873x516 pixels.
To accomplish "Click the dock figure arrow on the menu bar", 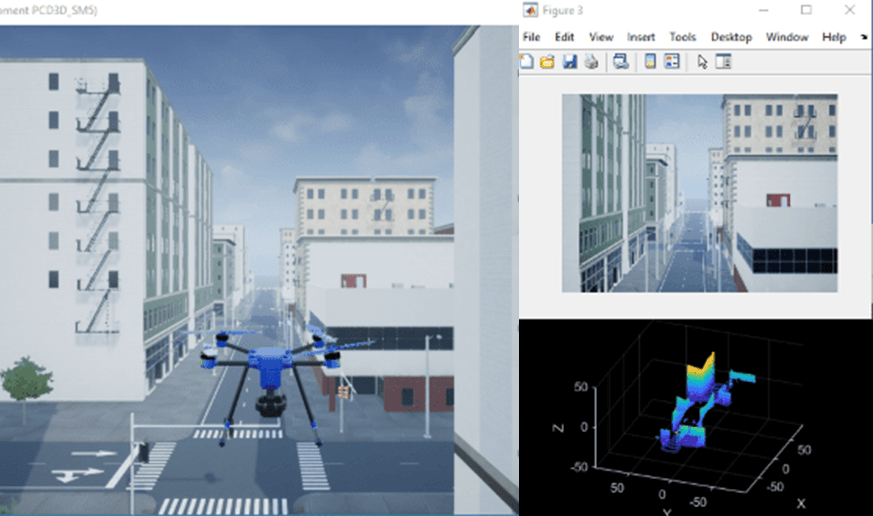I will coord(864,37).
